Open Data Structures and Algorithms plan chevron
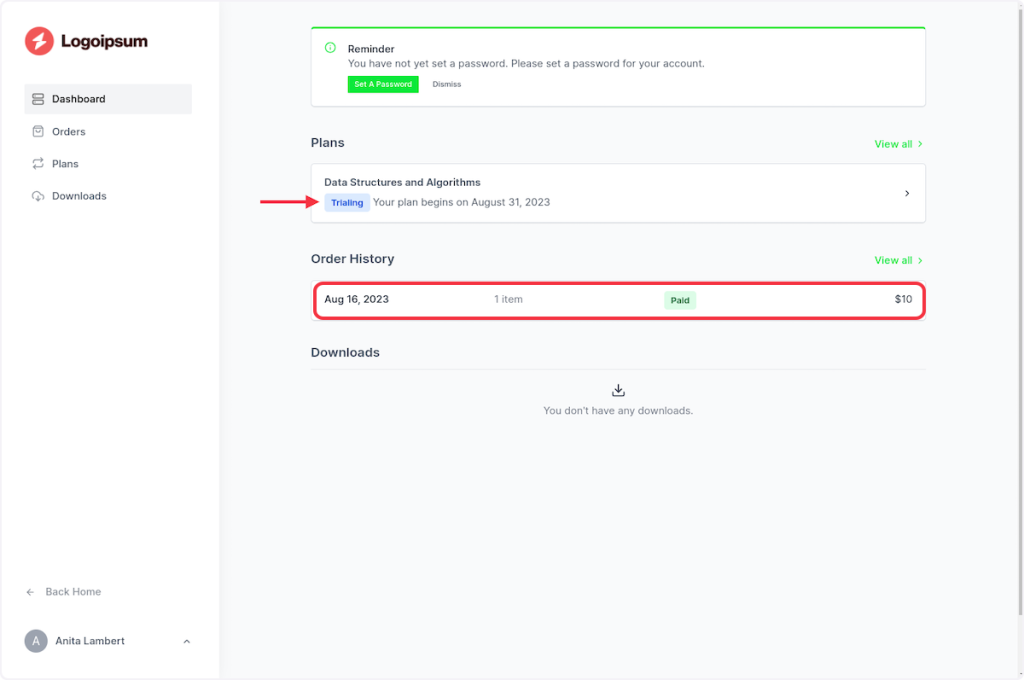This screenshot has width=1024, height=680. (x=906, y=193)
